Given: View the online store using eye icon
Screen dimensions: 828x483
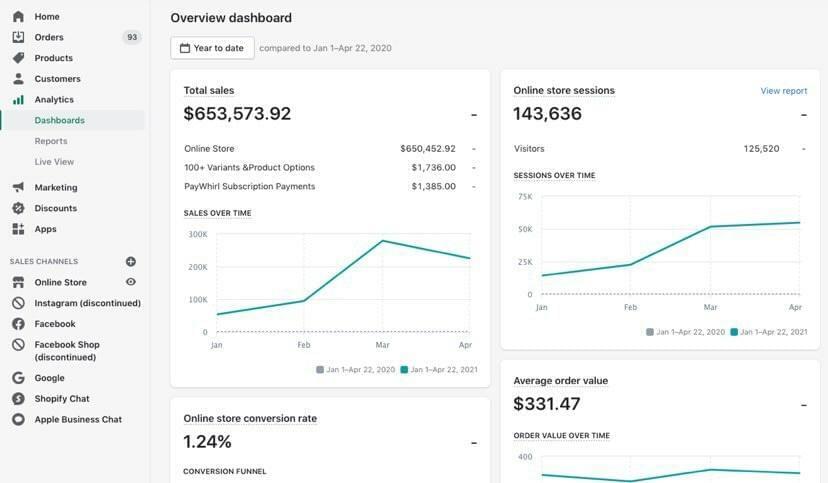Looking at the screenshot, I should 131,283.
